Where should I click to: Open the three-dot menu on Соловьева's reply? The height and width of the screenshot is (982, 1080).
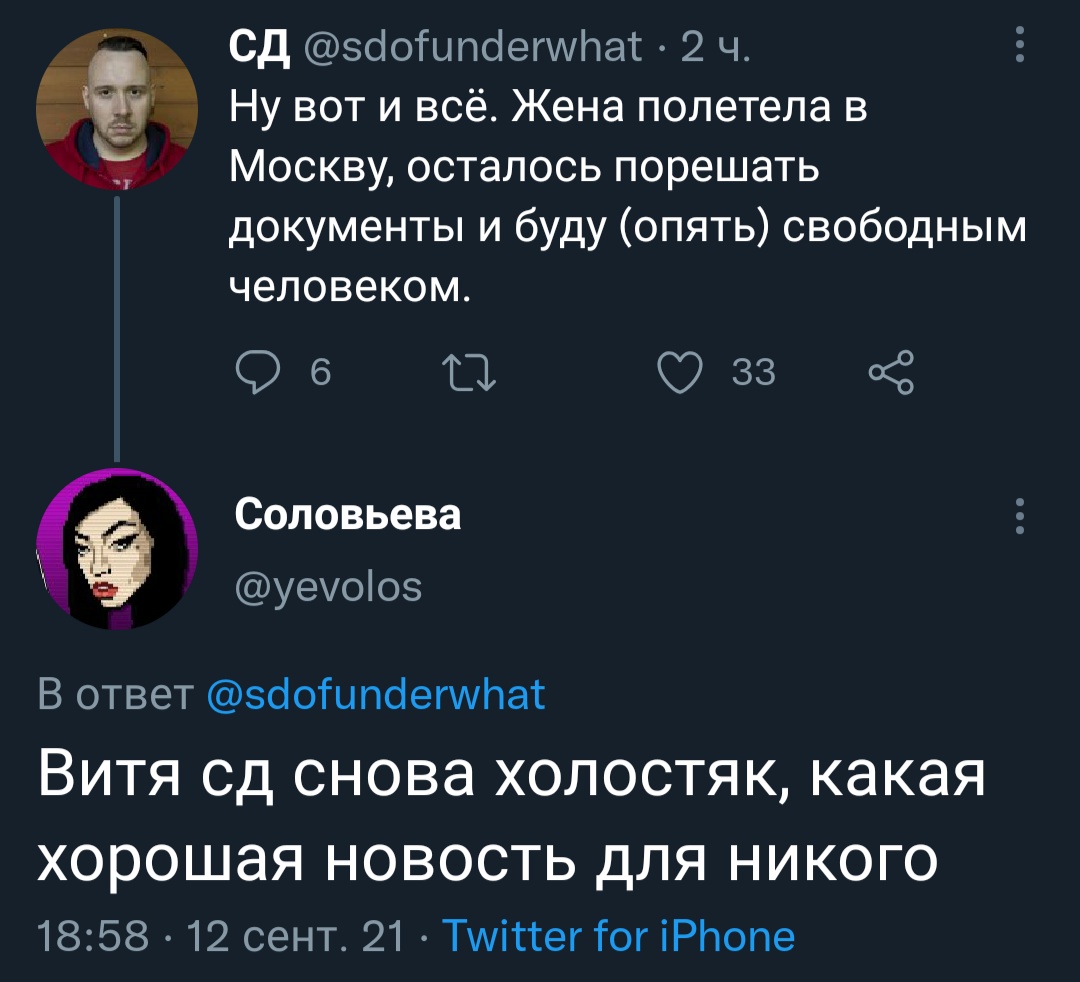[1018, 516]
